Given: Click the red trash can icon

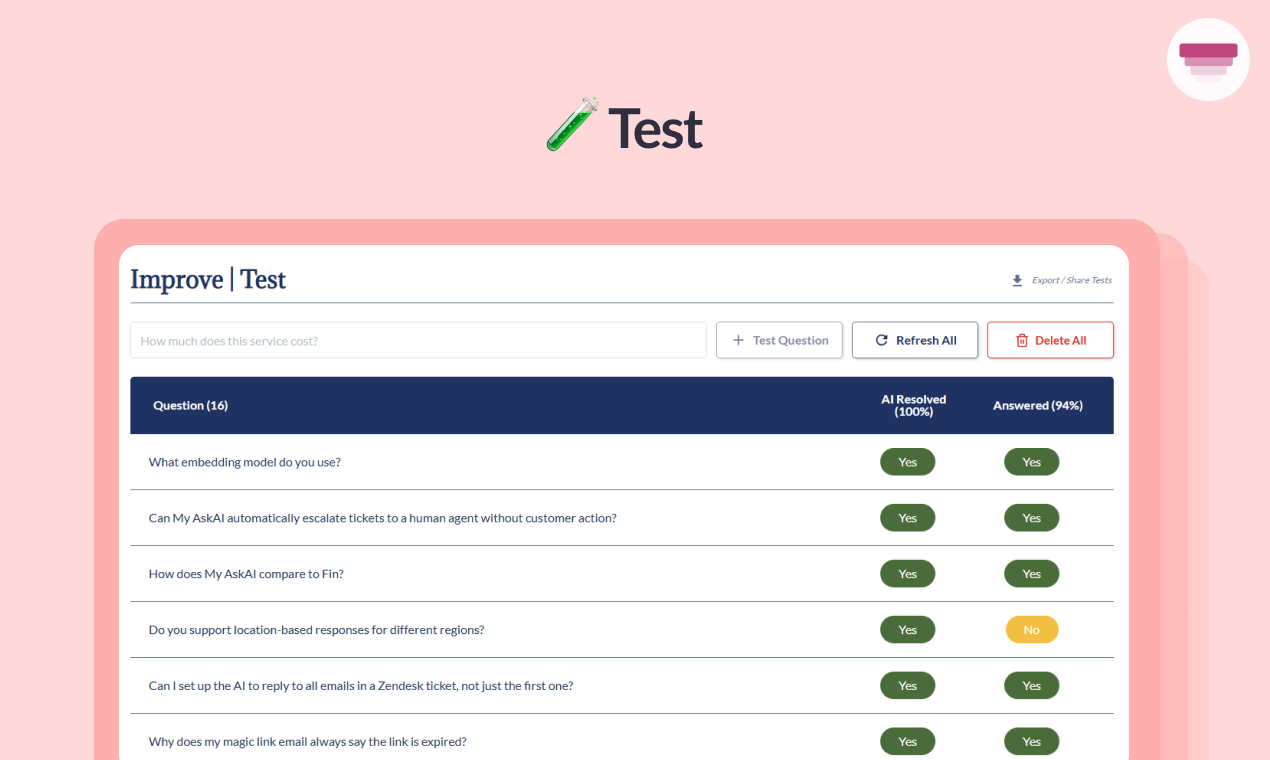Looking at the screenshot, I should point(1022,340).
